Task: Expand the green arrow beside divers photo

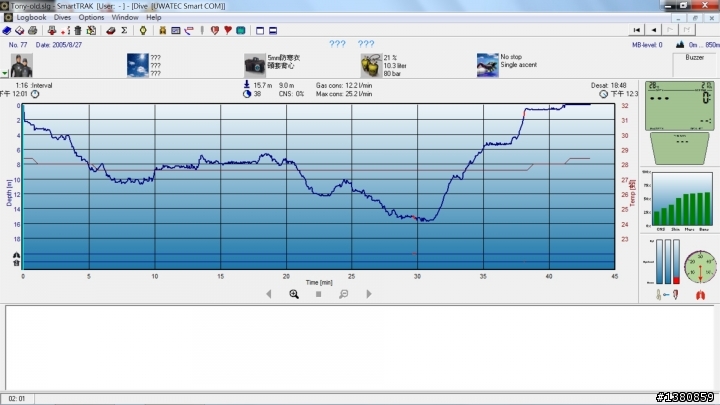Action: 5,73
